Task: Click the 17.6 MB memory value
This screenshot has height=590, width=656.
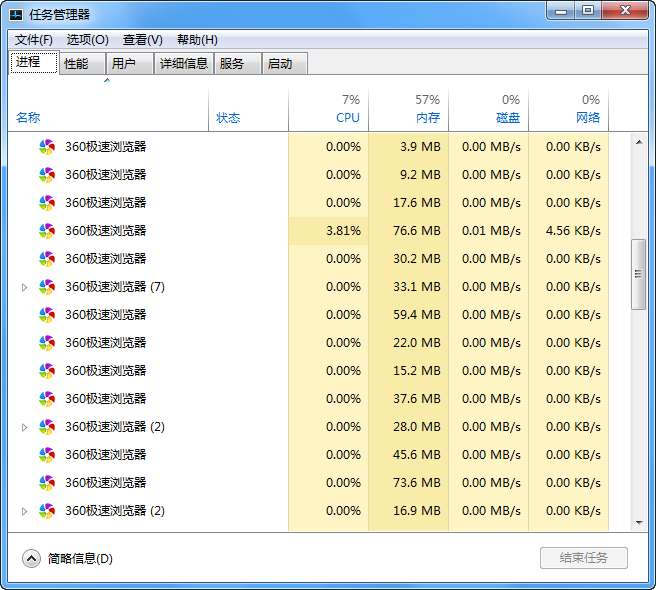Action: pyautogui.click(x=417, y=203)
